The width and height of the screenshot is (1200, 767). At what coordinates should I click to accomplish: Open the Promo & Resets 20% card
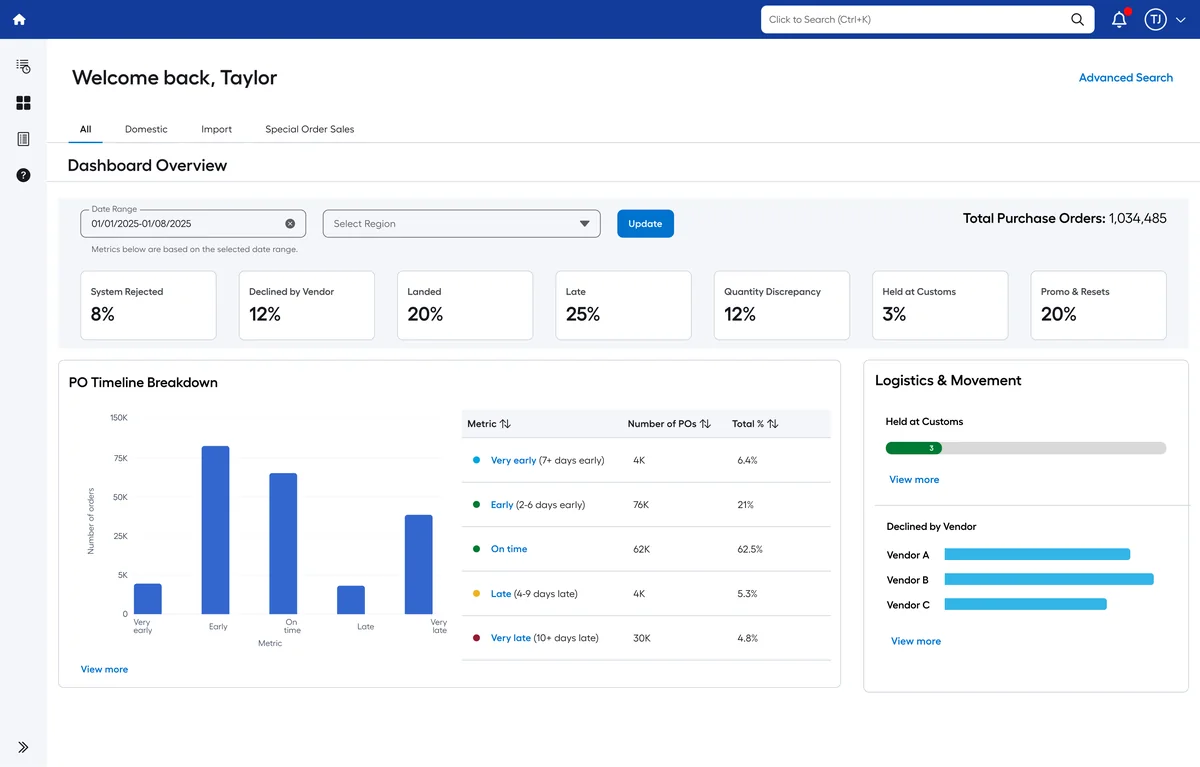coord(1098,305)
